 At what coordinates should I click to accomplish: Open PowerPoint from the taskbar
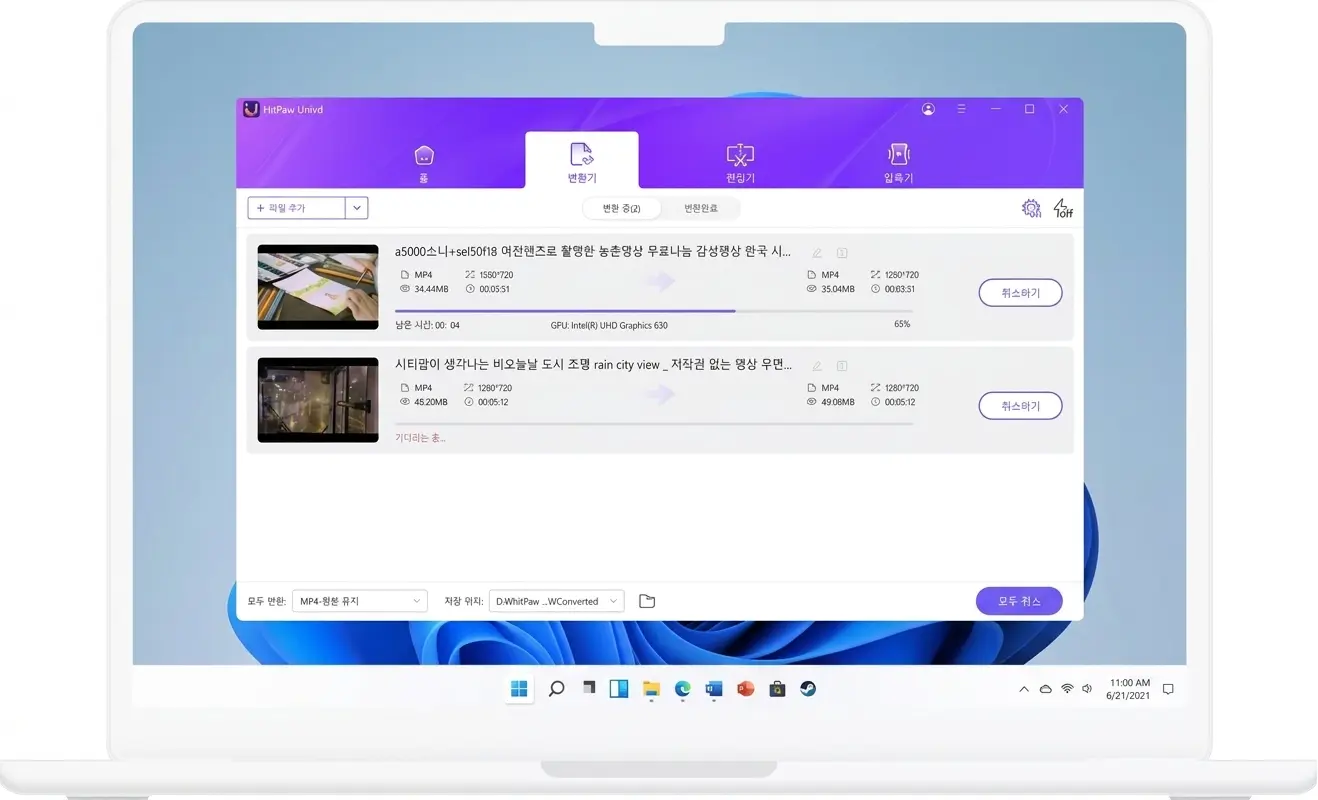(745, 689)
